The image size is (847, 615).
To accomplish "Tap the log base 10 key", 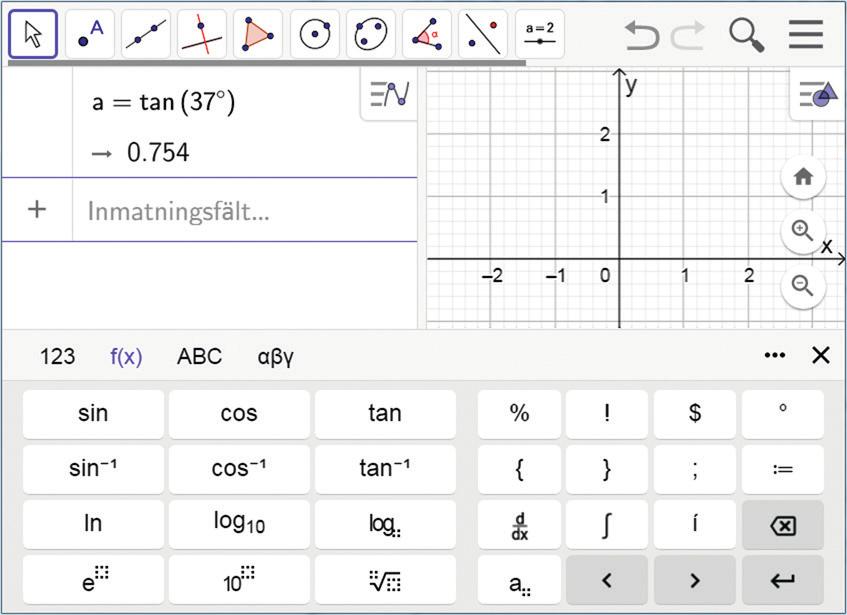I will [239, 524].
